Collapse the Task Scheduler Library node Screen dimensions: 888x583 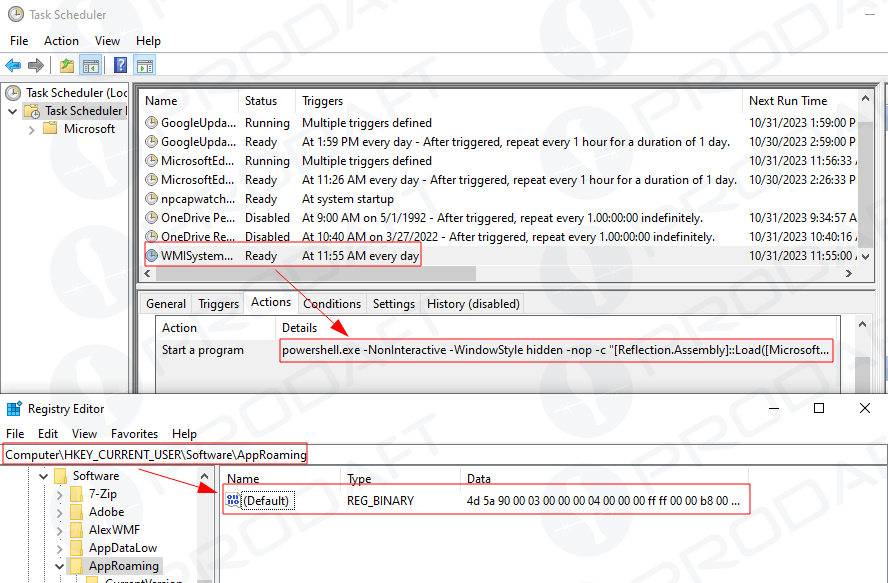[x=12, y=111]
